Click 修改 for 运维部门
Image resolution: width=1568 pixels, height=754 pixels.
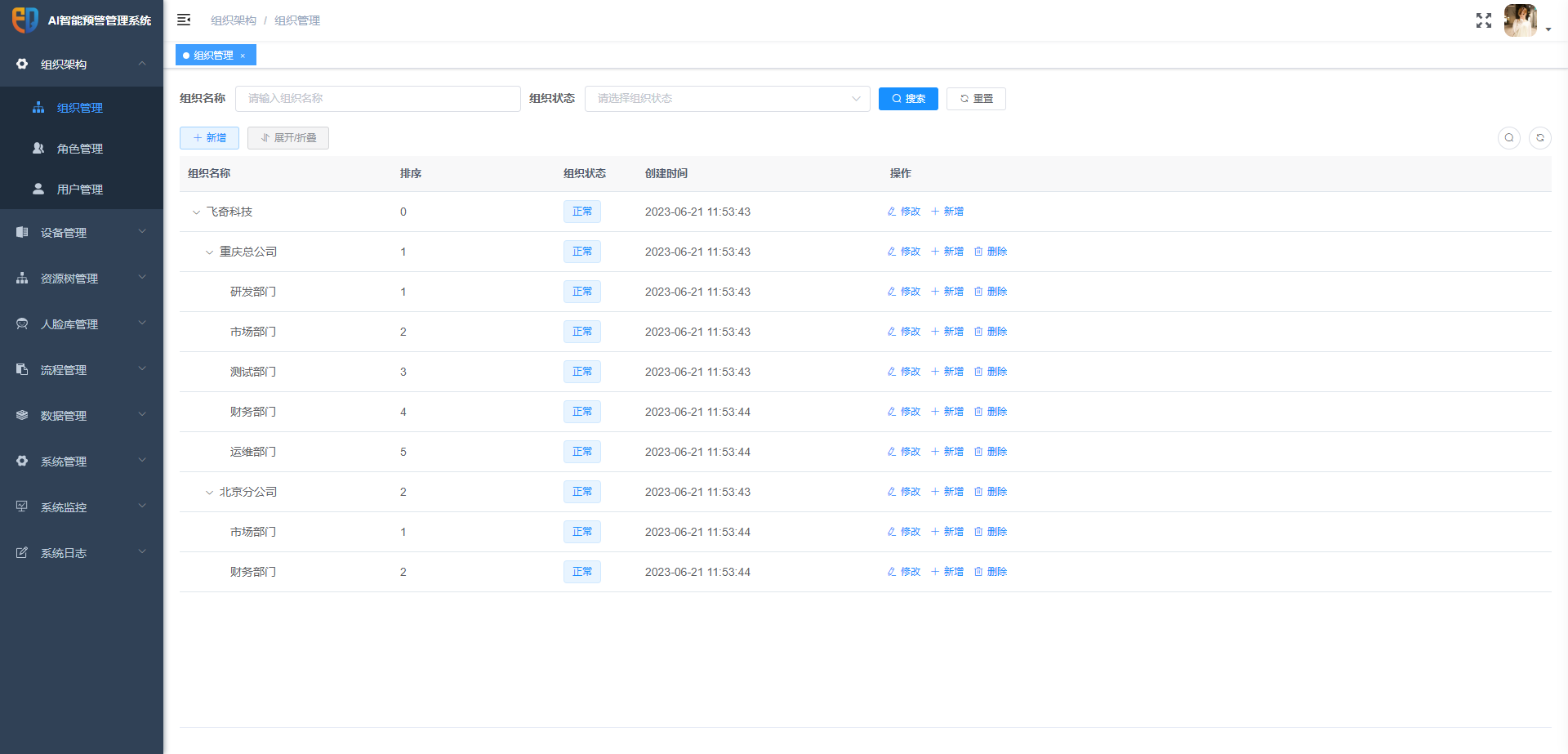point(904,452)
